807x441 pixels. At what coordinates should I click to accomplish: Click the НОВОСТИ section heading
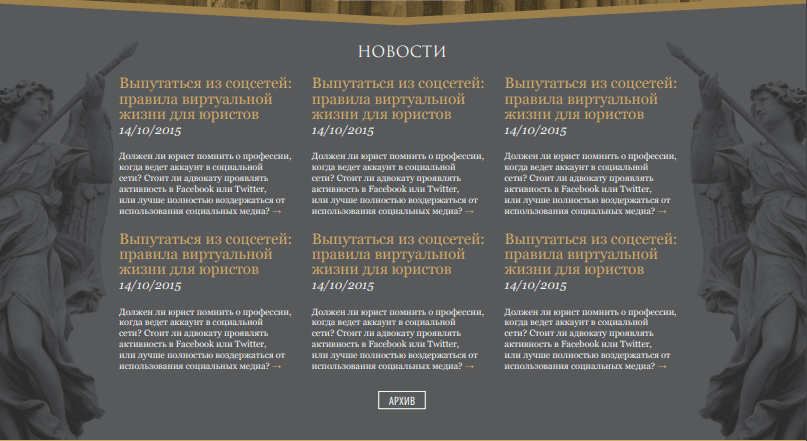(x=402, y=52)
